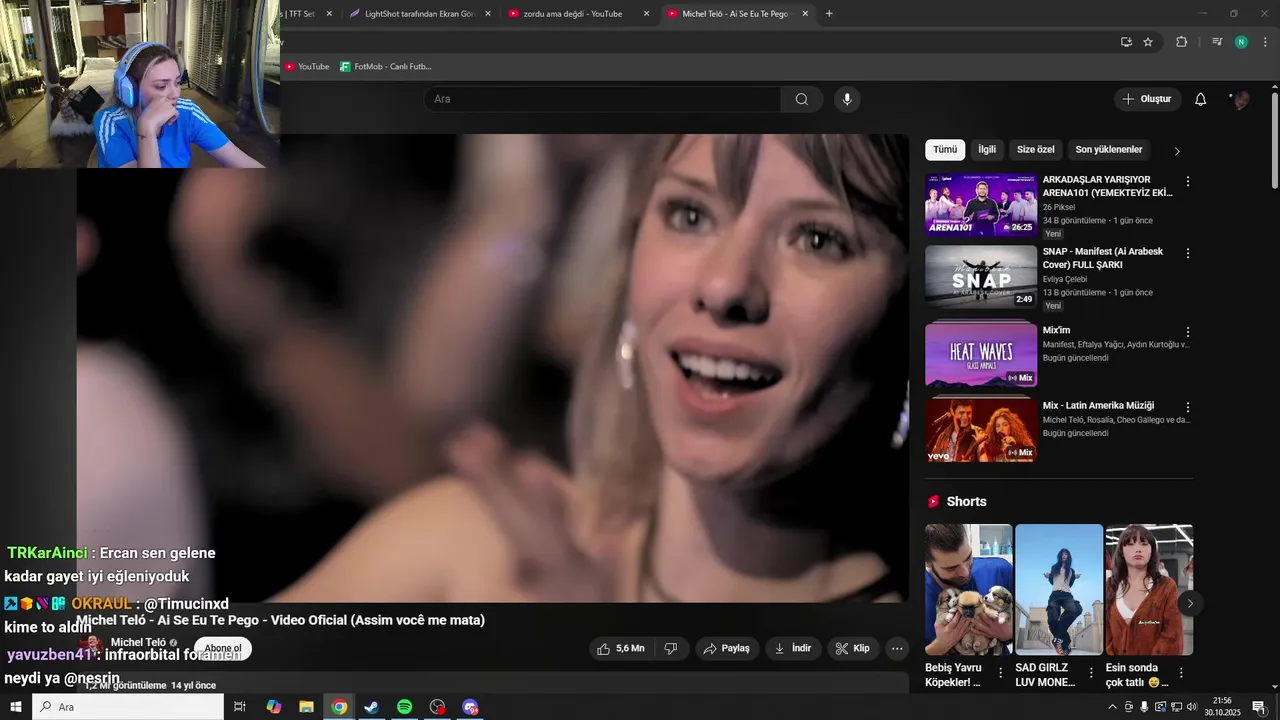Open more actions ellipsis under video
1280x720 pixels.
pos(897,648)
